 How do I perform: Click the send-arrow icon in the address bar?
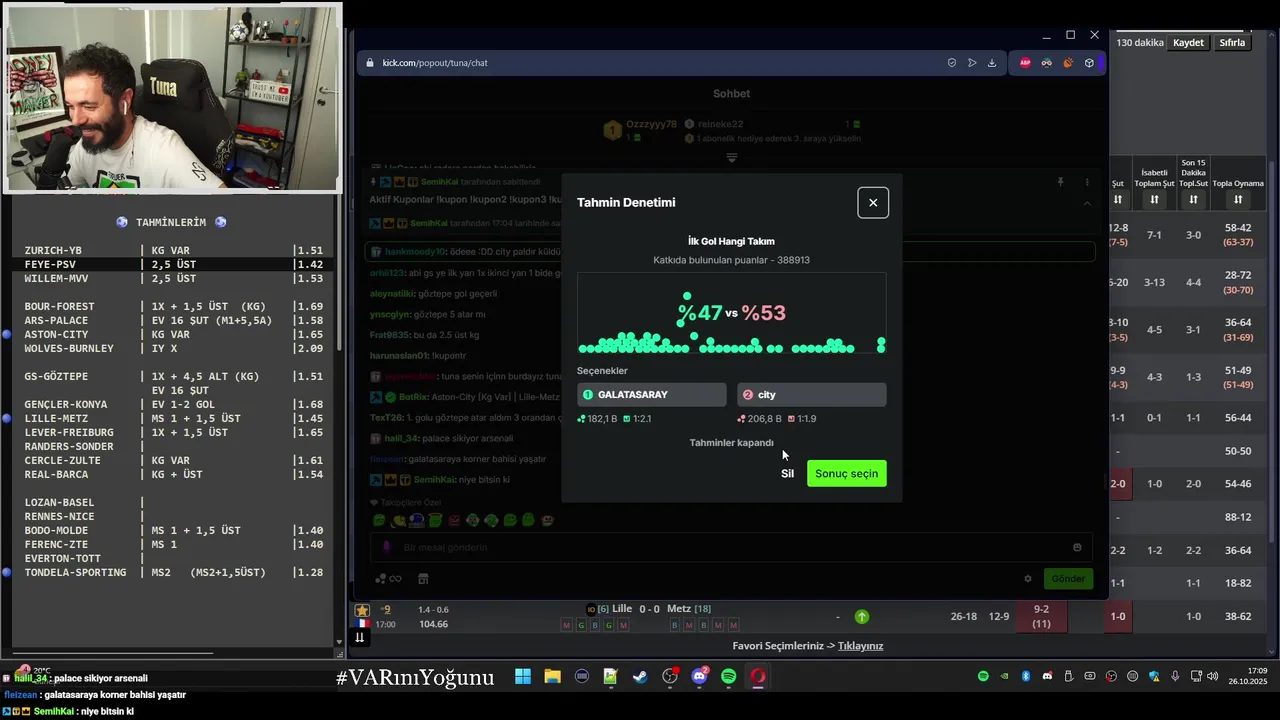[971, 63]
